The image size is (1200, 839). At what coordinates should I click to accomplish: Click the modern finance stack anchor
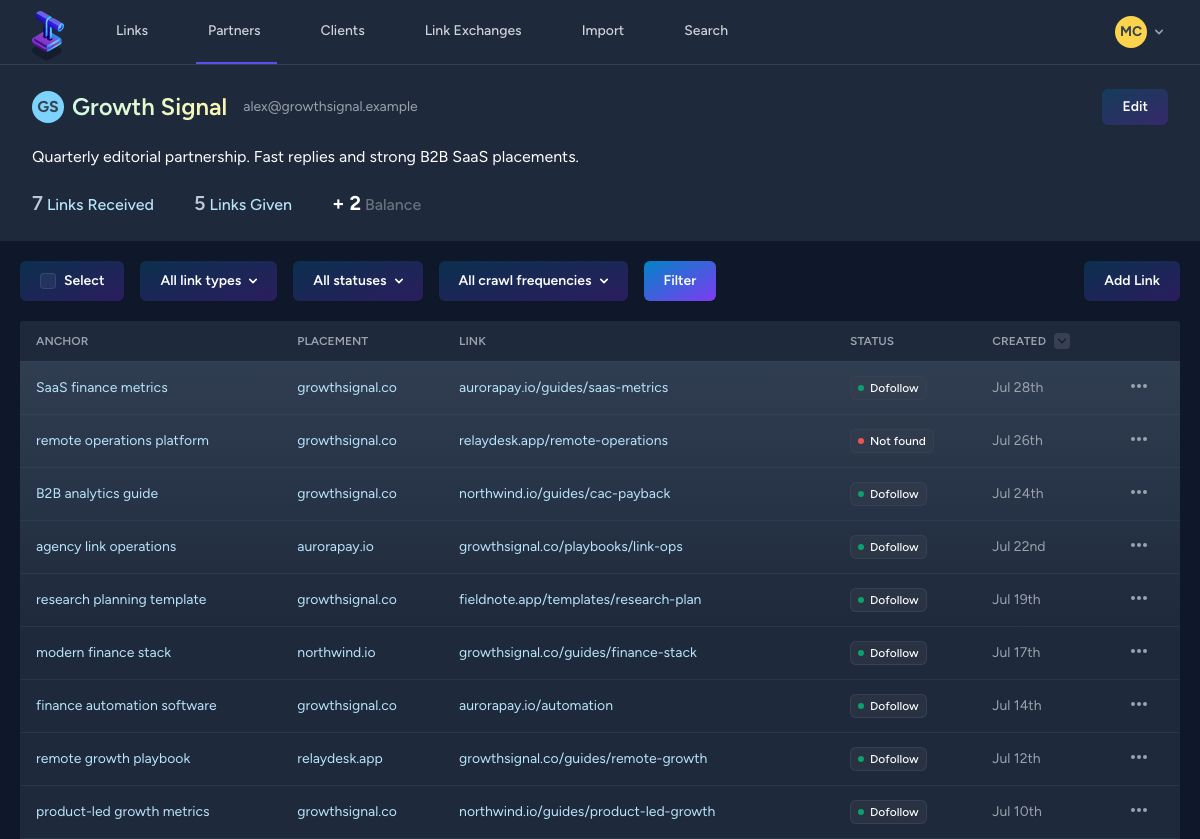coord(103,652)
